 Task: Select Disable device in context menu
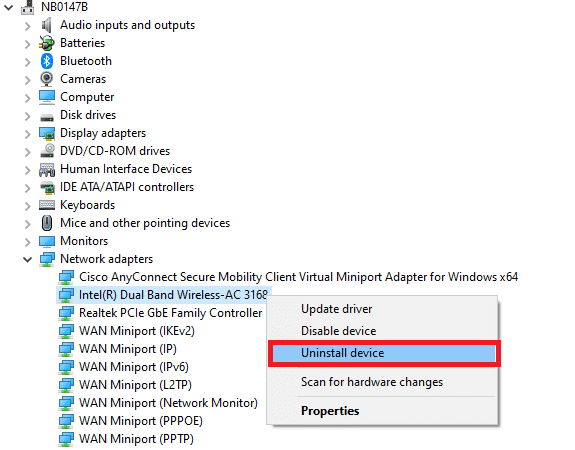coord(338,331)
